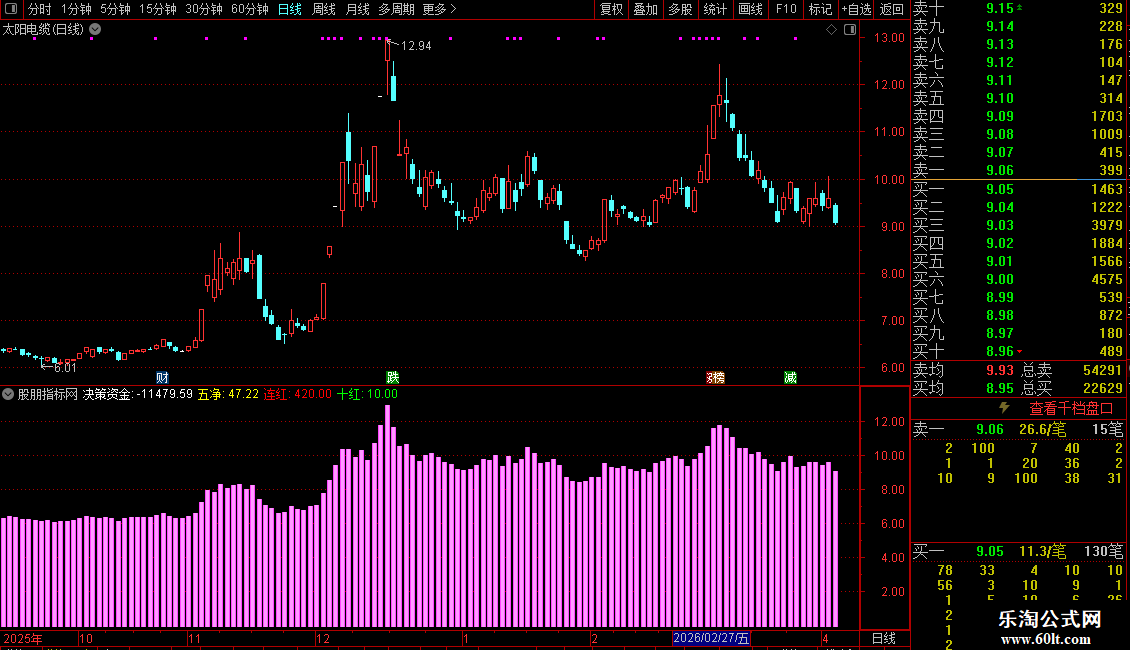Click the 总买 total 22629

pos(1103,388)
